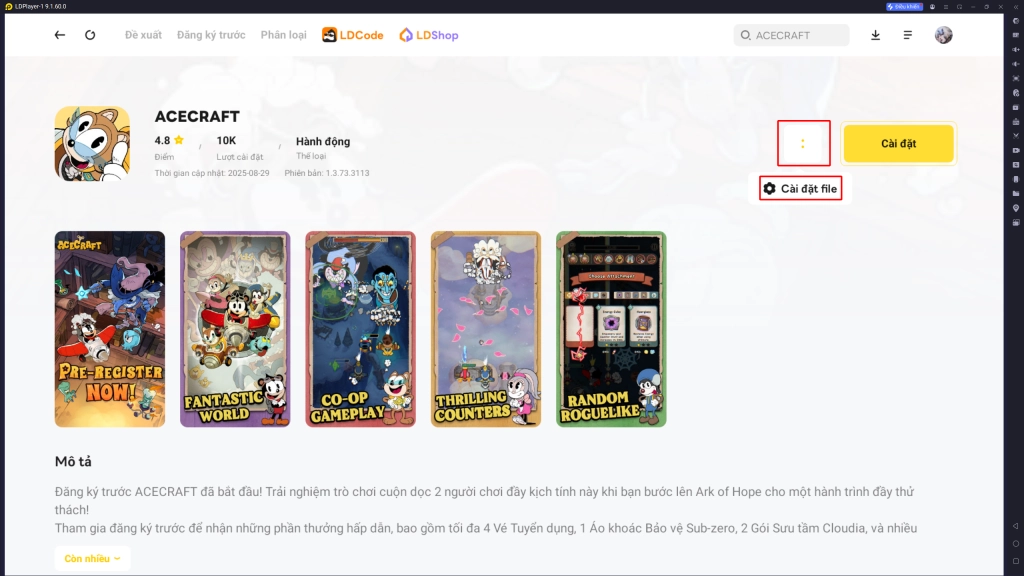Click the location pin sidebar icon

tap(1016, 208)
